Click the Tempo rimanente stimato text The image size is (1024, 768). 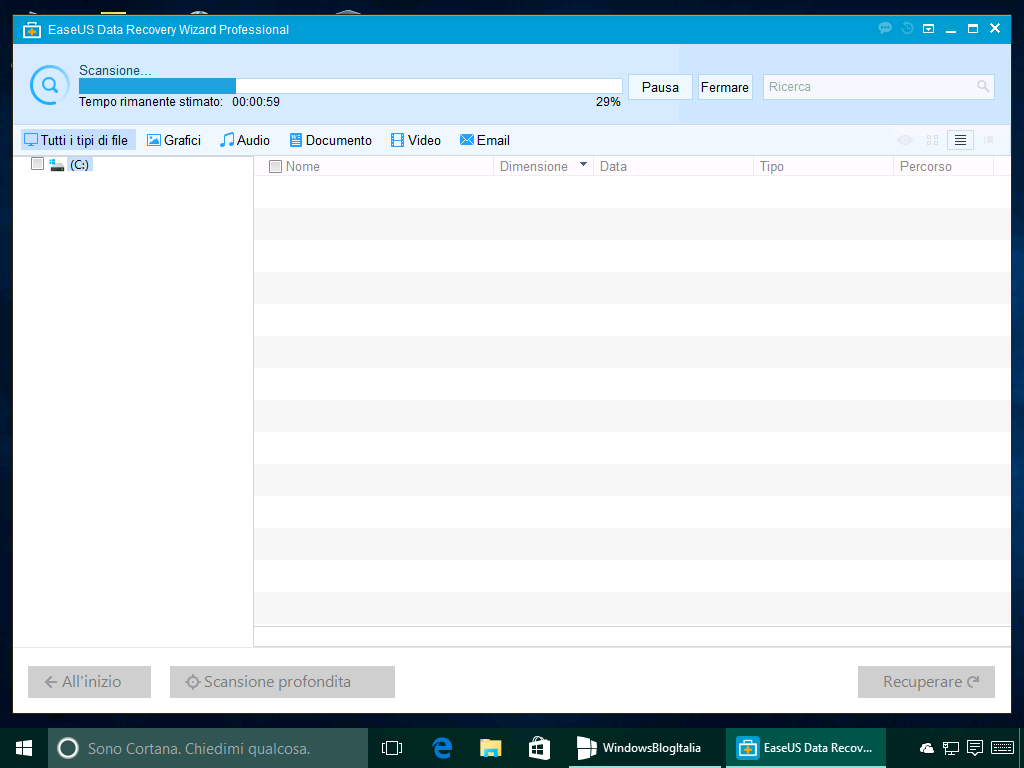151,102
